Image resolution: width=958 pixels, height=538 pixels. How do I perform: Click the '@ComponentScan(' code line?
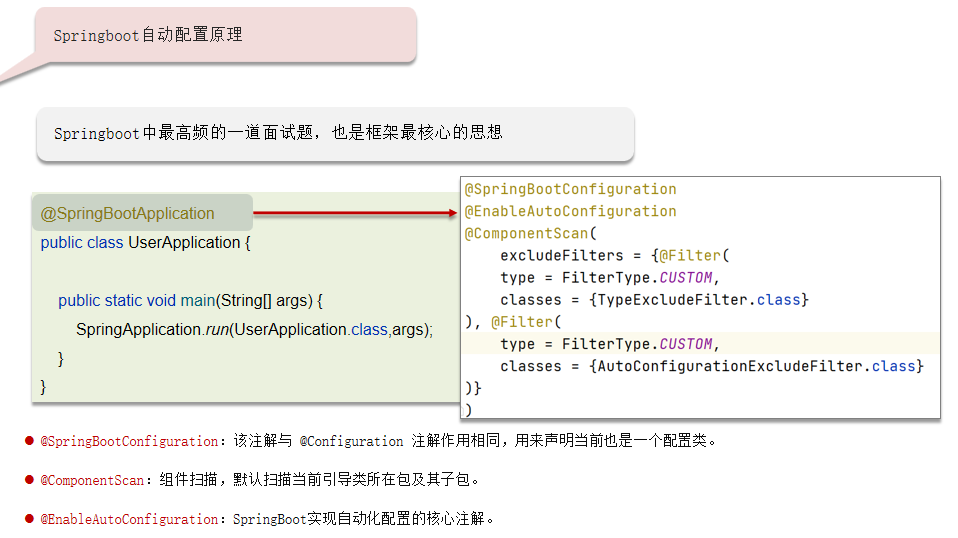531,233
